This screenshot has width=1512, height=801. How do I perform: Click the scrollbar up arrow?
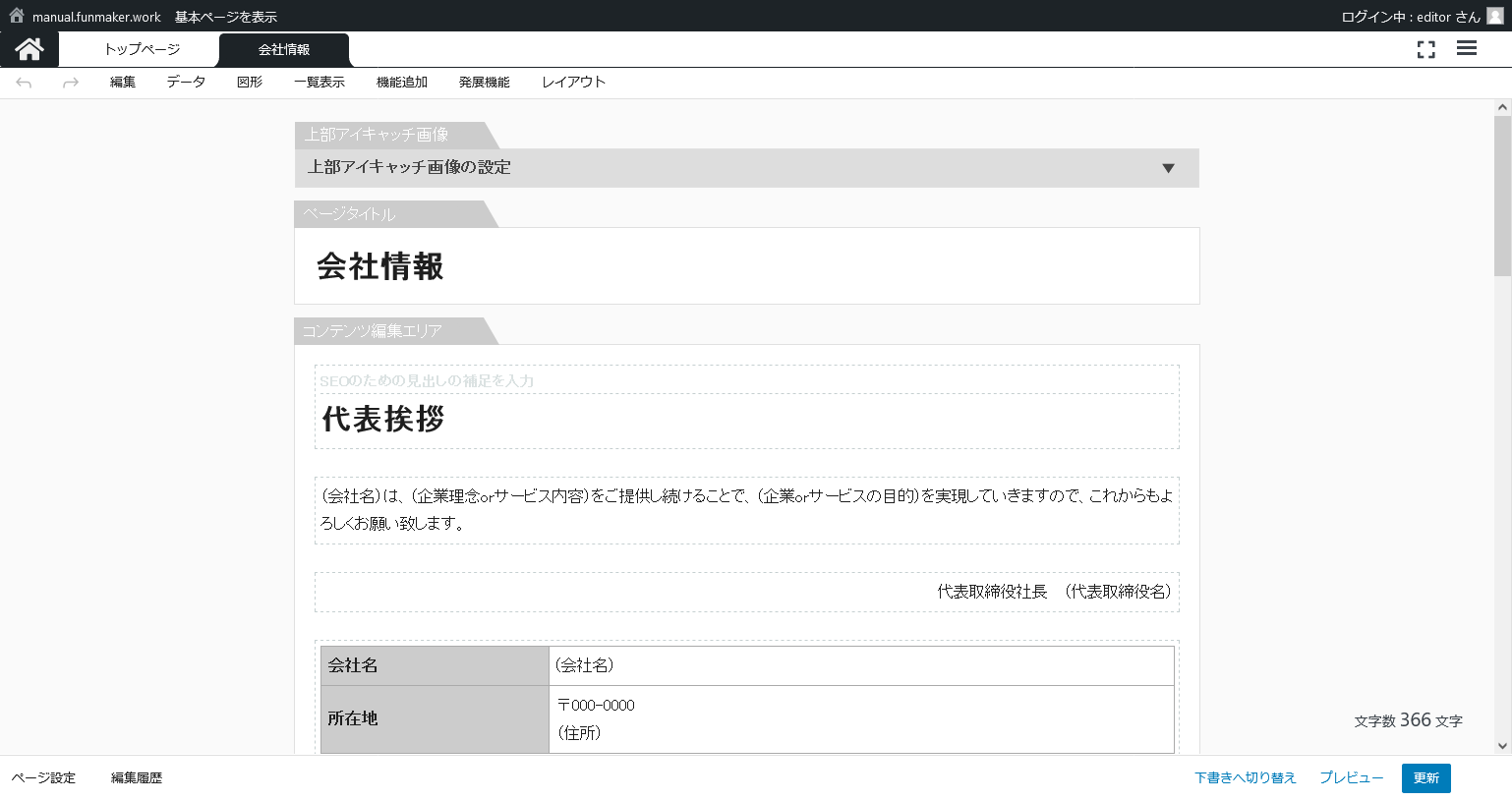[1502, 107]
